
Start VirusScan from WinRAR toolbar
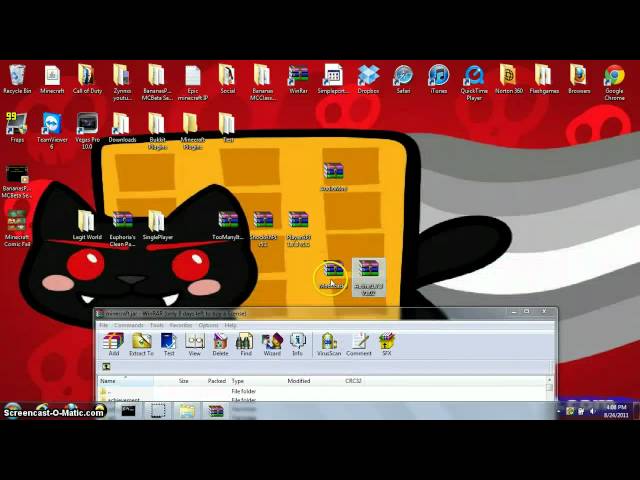click(329, 344)
